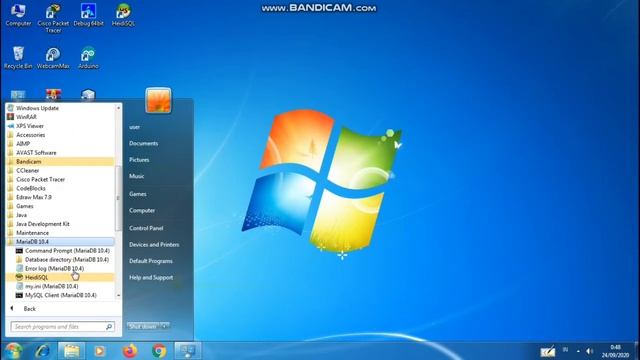Click the Shut down button

click(143, 326)
